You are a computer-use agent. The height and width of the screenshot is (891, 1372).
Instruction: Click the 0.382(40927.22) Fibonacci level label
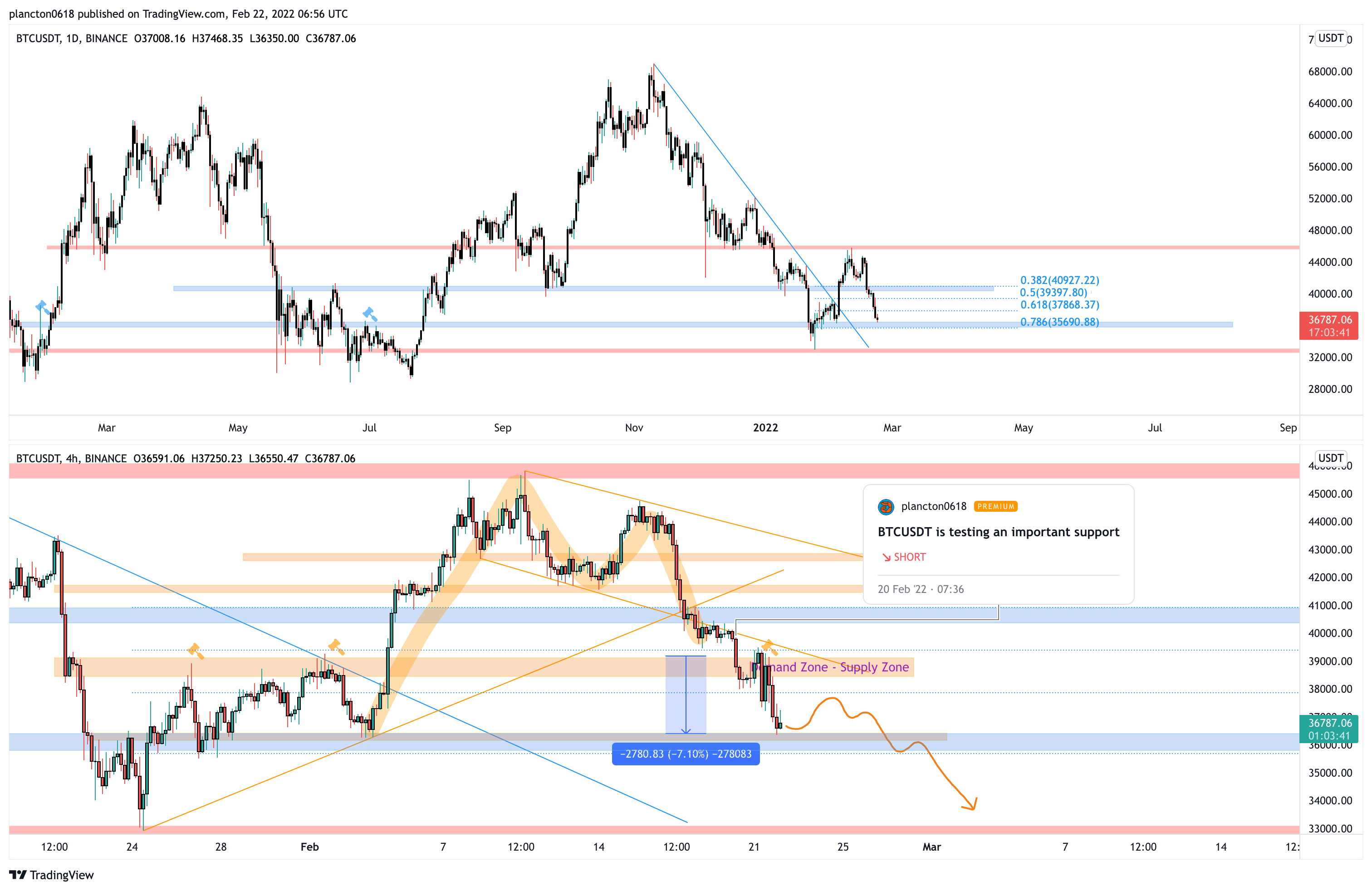tap(1059, 280)
